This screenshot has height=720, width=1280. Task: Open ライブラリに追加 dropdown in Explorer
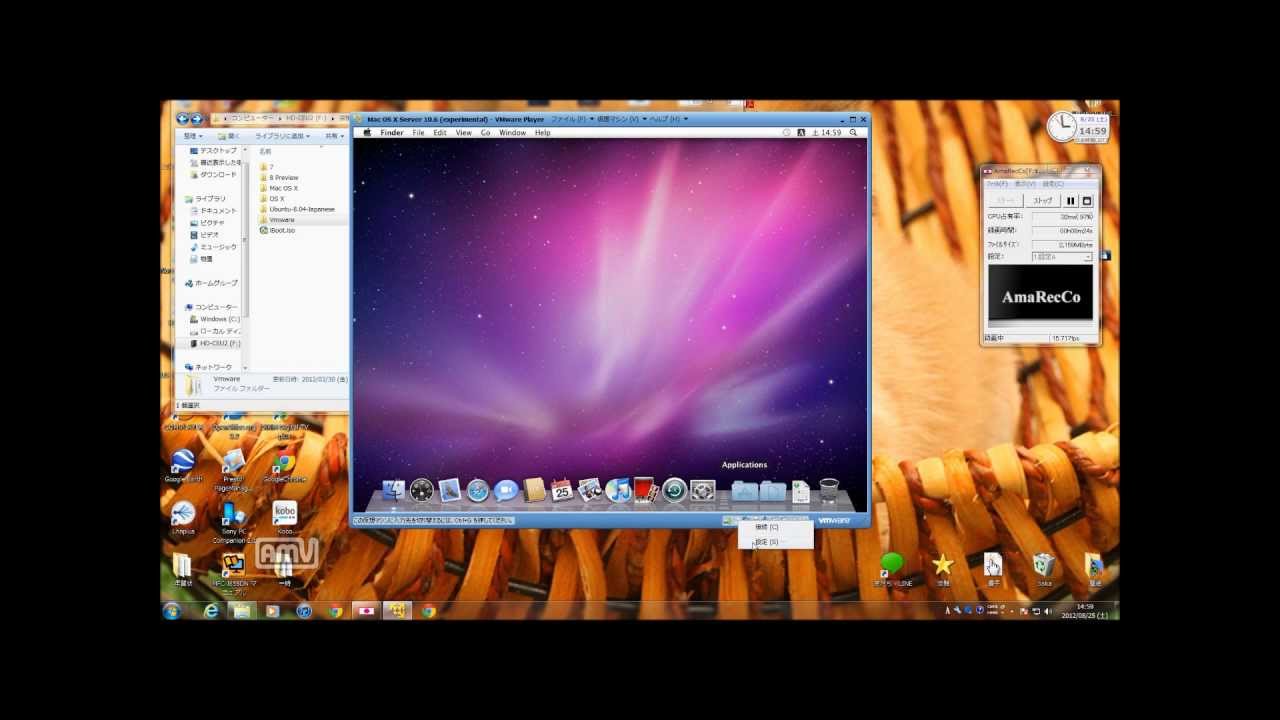tap(282, 136)
